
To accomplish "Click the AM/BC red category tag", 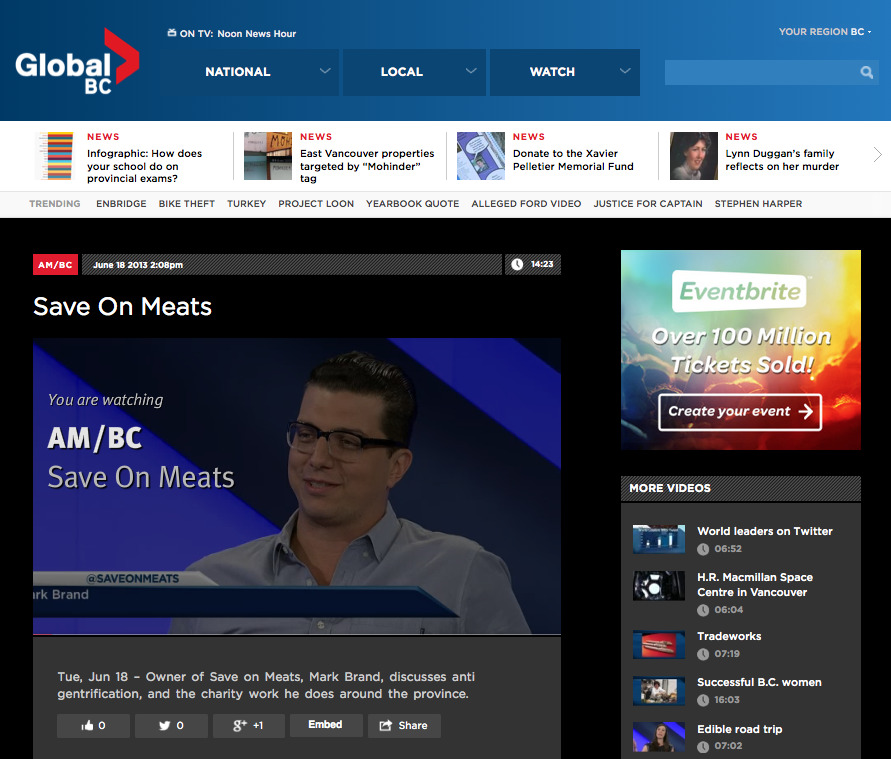I will pyautogui.click(x=55, y=265).
